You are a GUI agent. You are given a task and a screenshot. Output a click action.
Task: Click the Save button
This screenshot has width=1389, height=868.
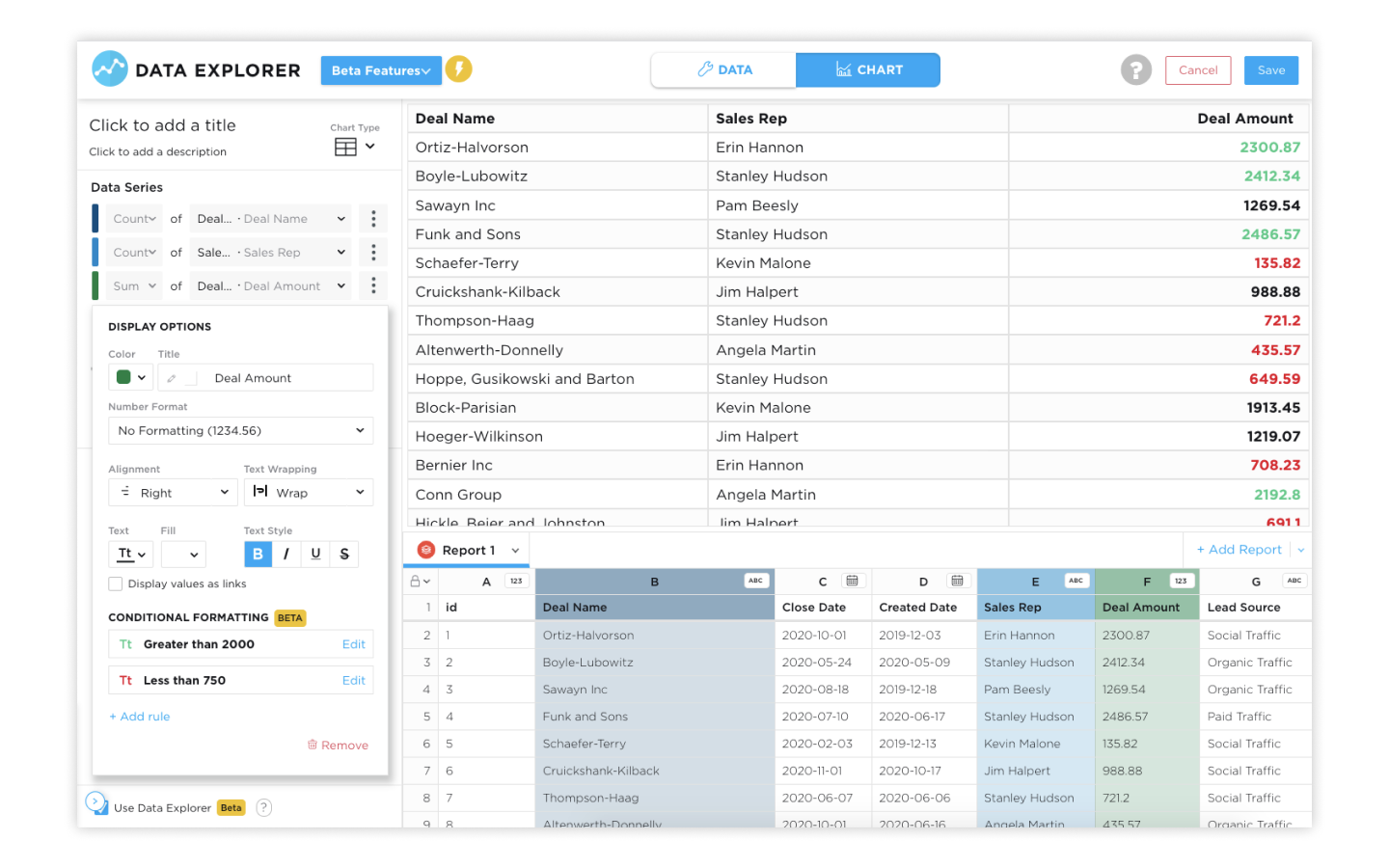[x=1270, y=70]
